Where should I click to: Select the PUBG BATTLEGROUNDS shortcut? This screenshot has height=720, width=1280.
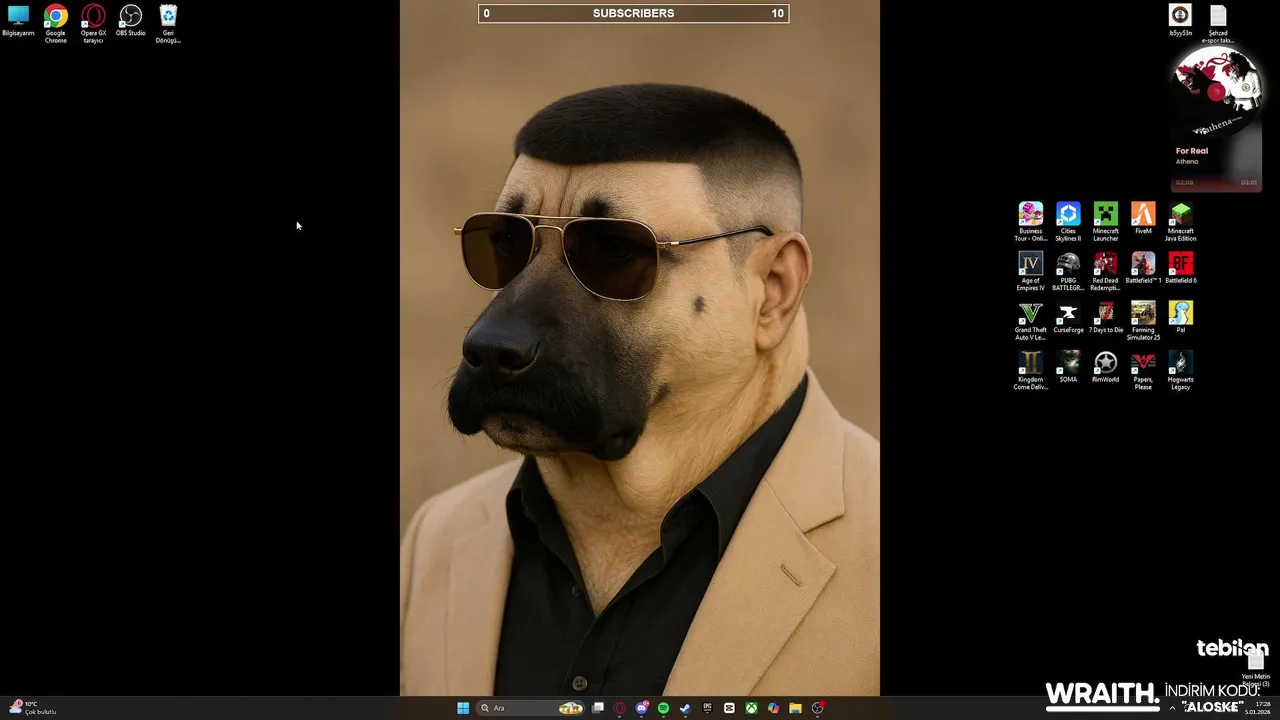click(x=1068, y=272)
